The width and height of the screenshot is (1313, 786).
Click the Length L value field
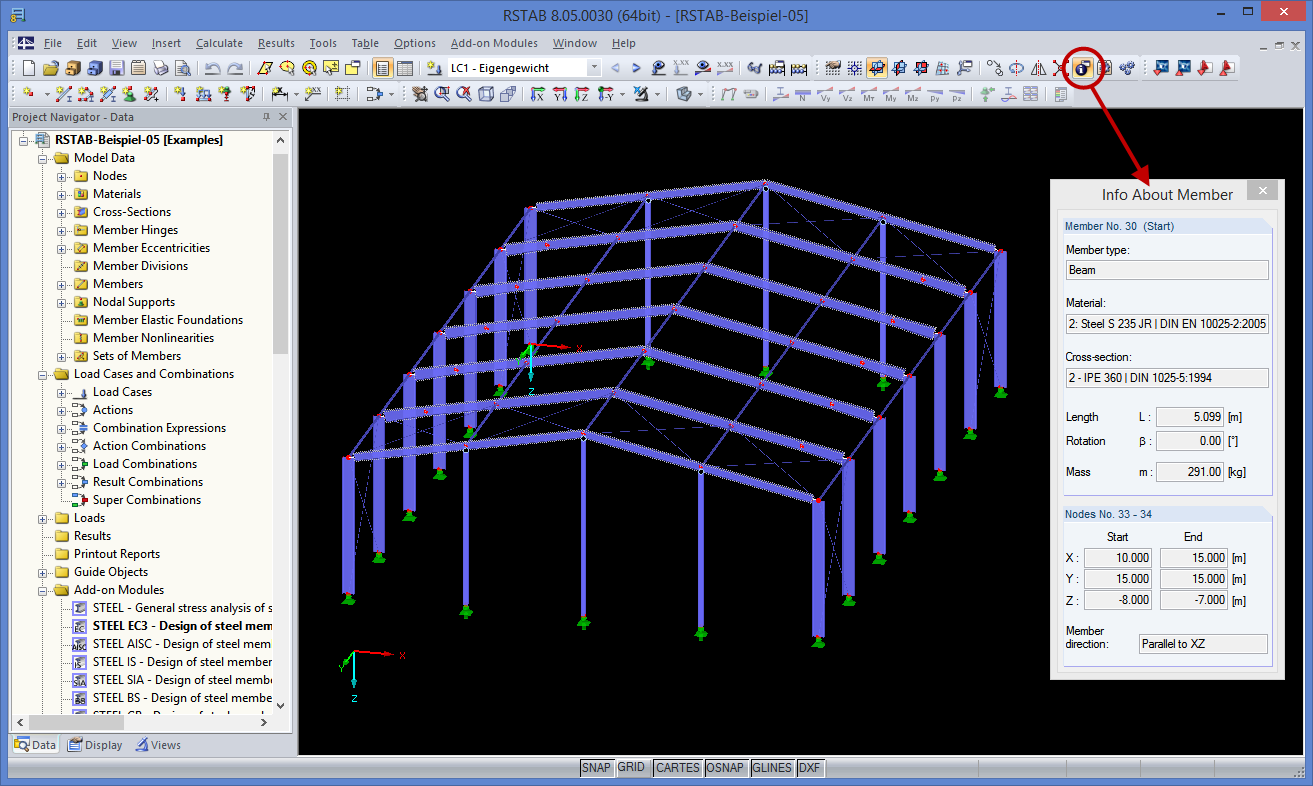click(x=1190, y=417)
